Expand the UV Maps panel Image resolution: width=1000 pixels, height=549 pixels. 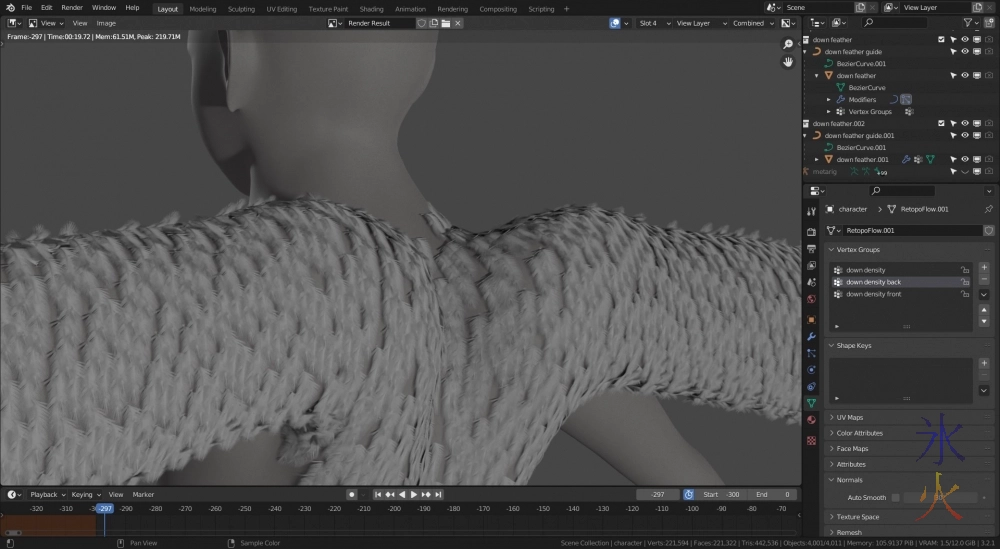click(850, 417)
